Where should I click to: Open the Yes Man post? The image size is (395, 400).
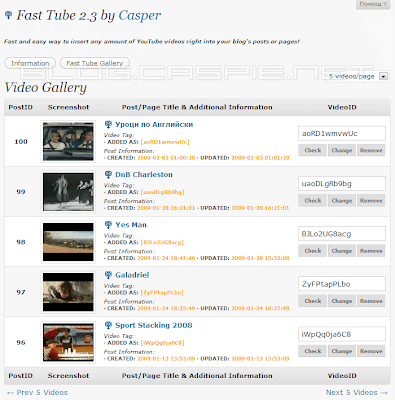[x=131, y=225]
